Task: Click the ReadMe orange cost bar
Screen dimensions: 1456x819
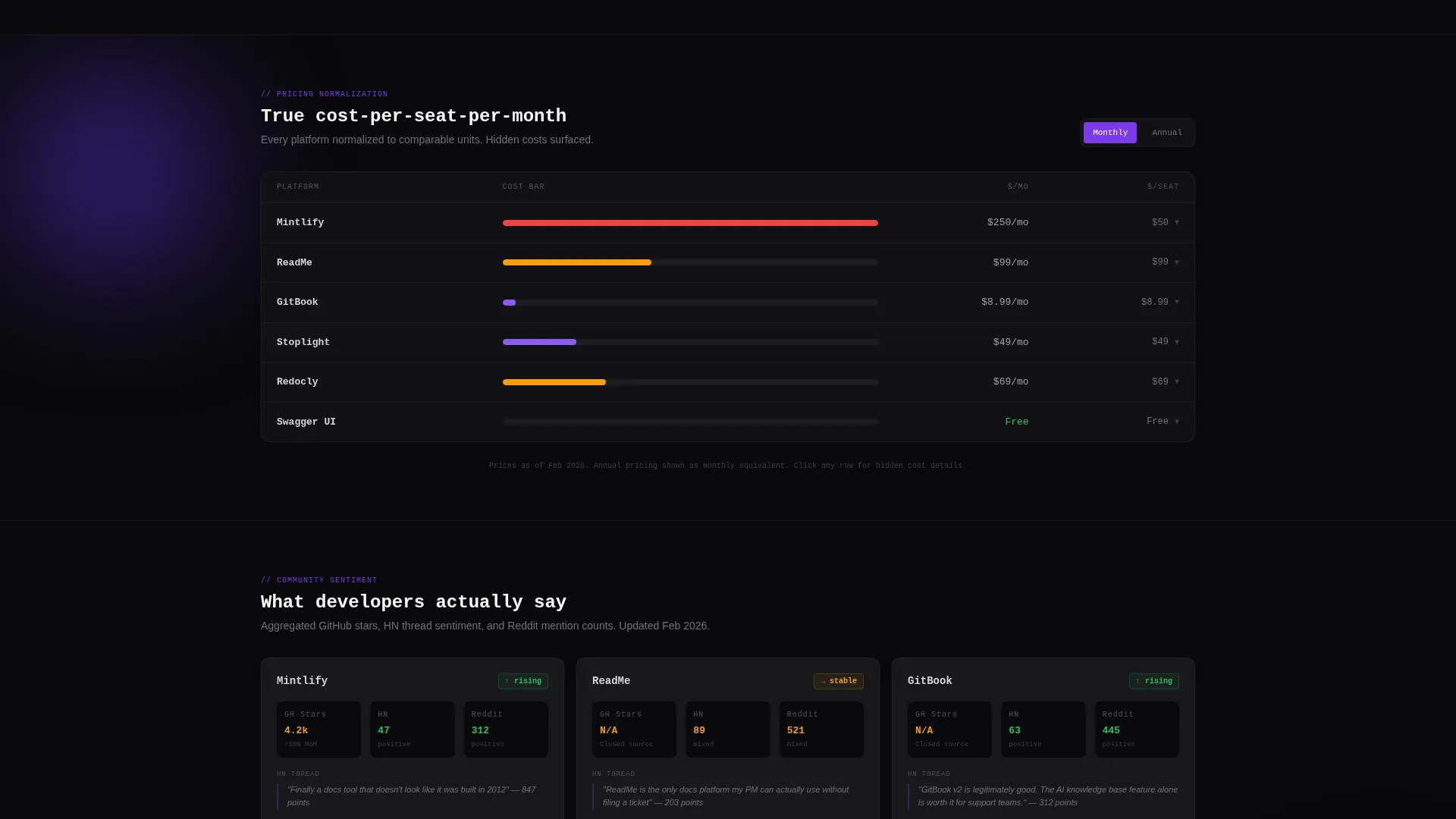Action: pos(577,262)
